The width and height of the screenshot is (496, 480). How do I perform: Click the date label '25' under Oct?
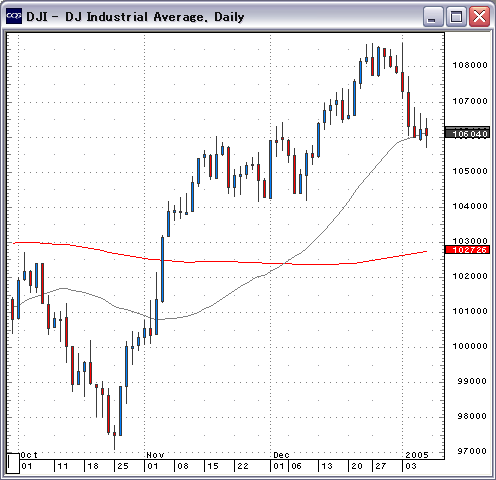[123, 466]
